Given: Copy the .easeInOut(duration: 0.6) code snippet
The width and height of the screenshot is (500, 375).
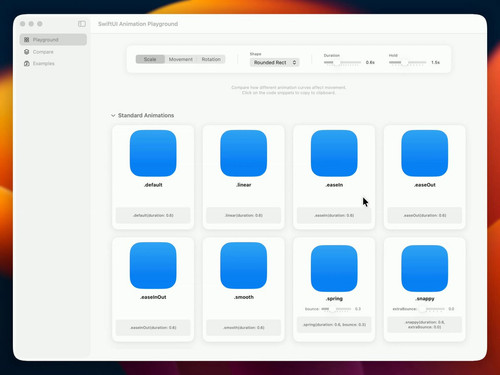Looking at the screenshot, I should [x=153, y=328].
